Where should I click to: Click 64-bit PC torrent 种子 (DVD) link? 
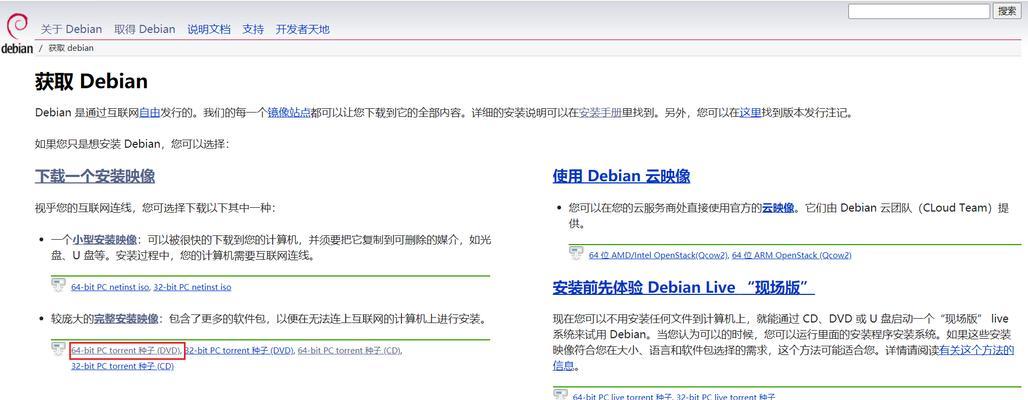pyautogui.click(x=126, y=351)
